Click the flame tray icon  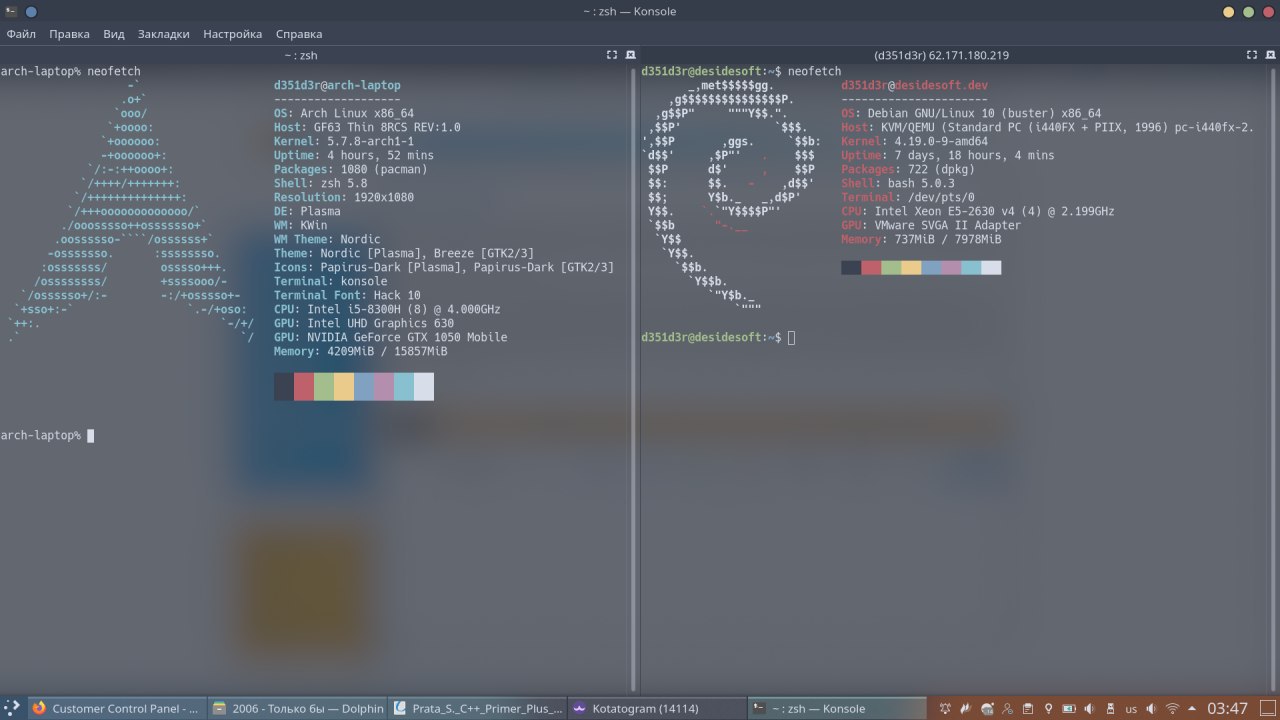pyautogui.click(x=965, y=708)
